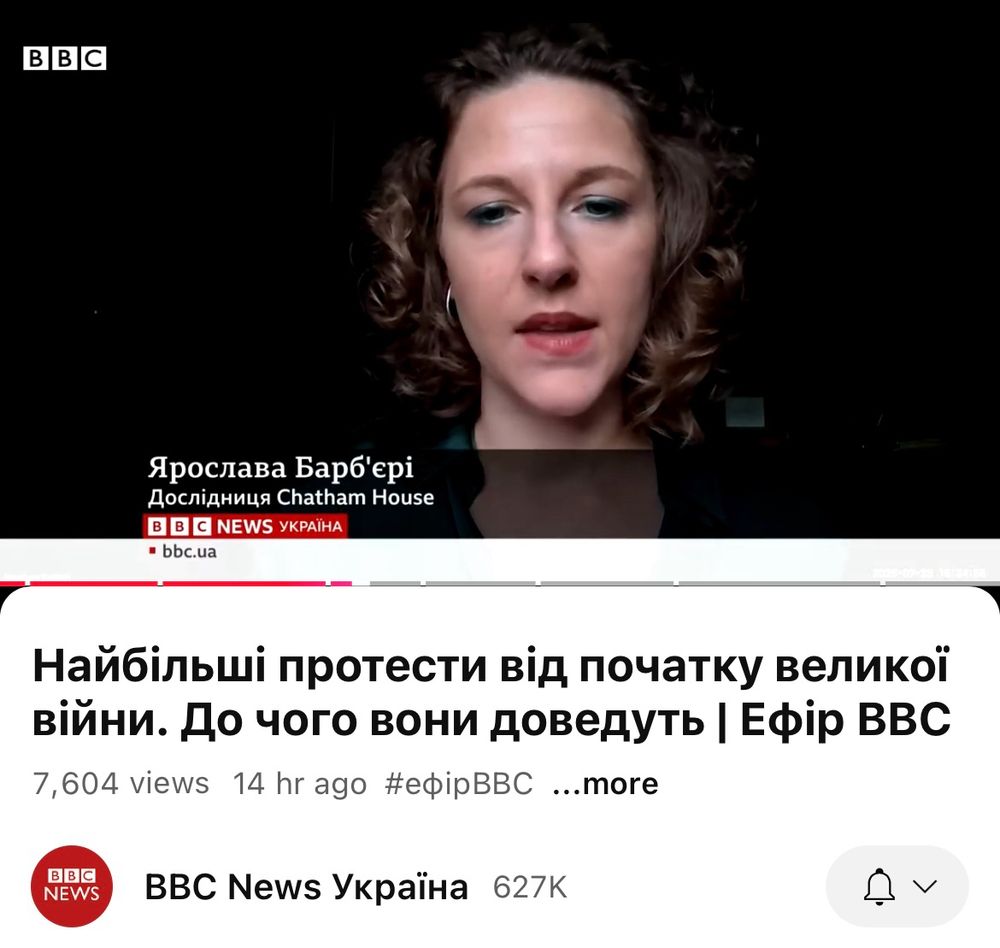
Task: Tap the bbc.ua text on the video
Action: pyautogui.click(x=189, y=551)
